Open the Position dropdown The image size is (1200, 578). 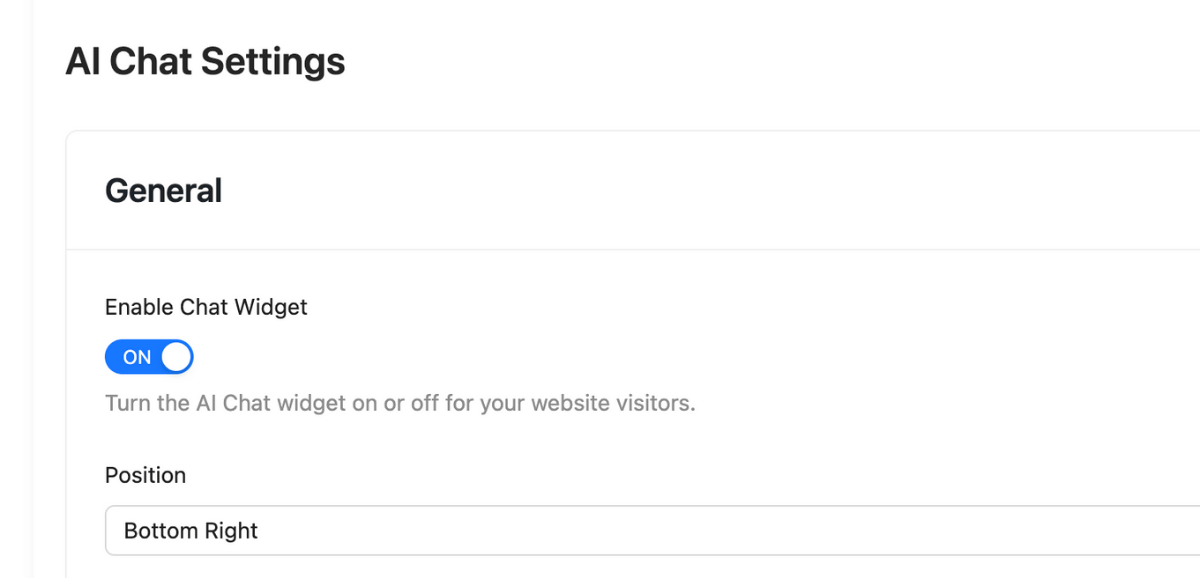pos(652,530)
